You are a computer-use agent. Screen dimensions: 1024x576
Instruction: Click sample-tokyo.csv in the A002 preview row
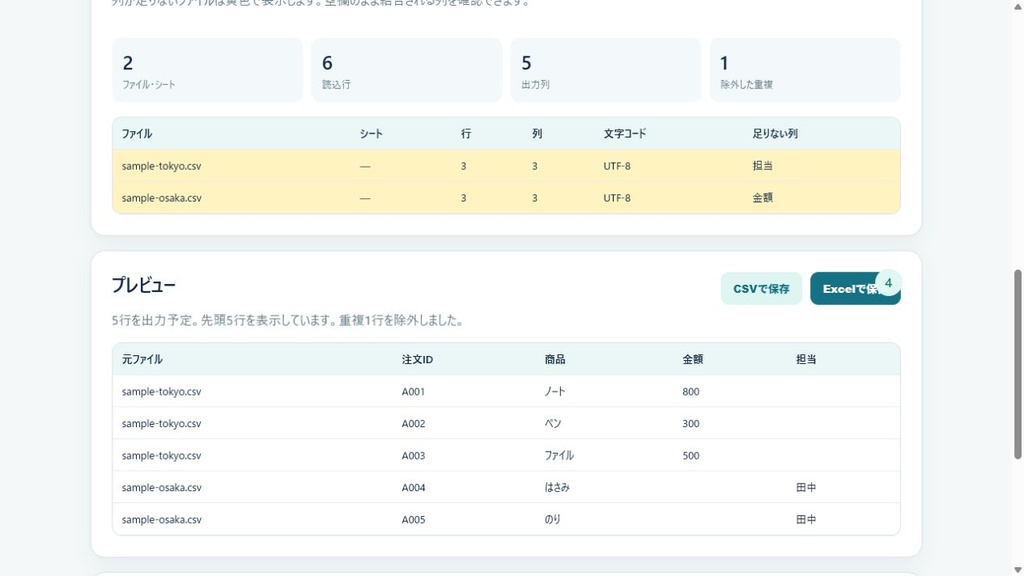tap(161, 424)
